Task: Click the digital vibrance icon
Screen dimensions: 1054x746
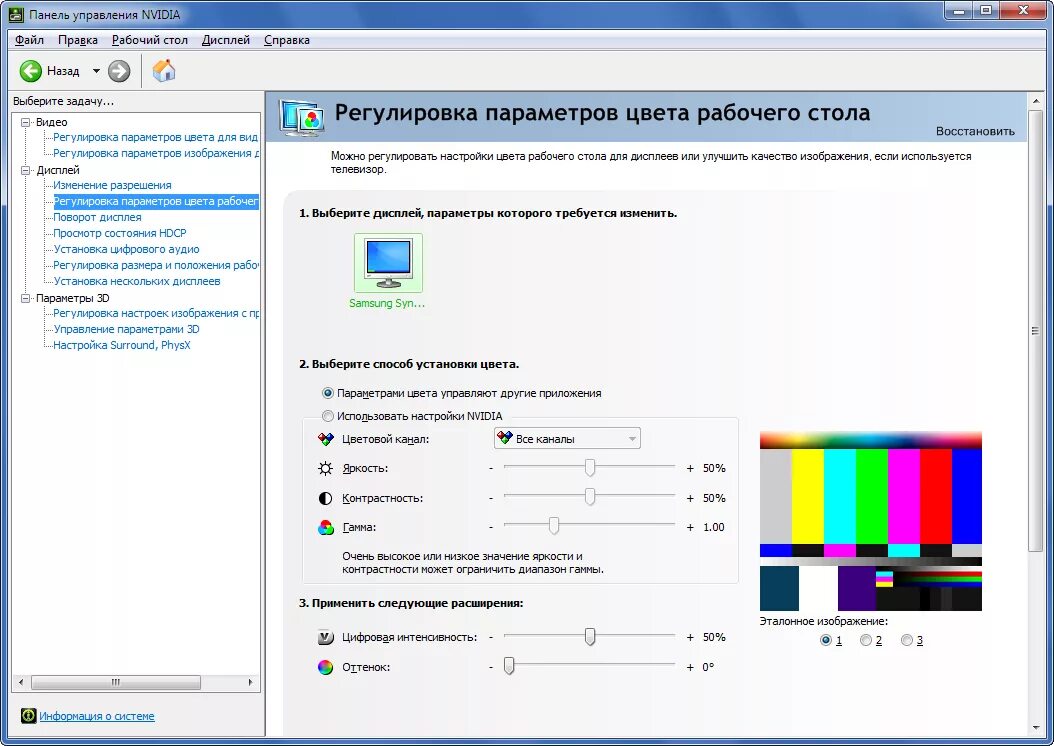Action: click(x=325, y=637)
